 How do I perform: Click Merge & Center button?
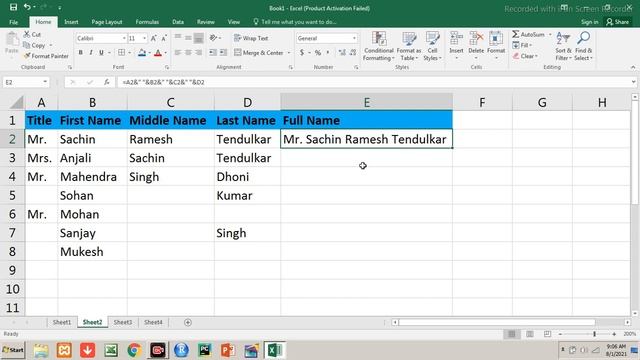pyautogui.click(x=259, y=53)
